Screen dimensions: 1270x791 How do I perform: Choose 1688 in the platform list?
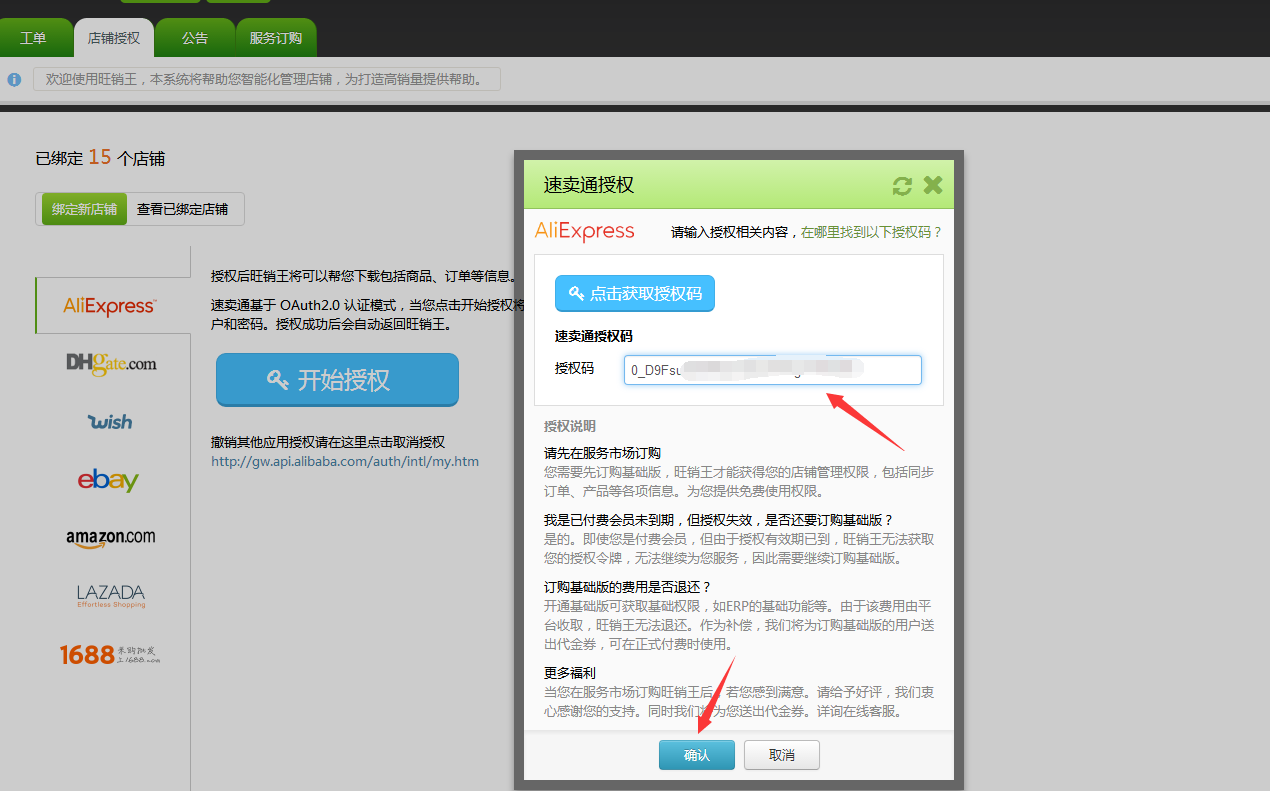(110, 654)
